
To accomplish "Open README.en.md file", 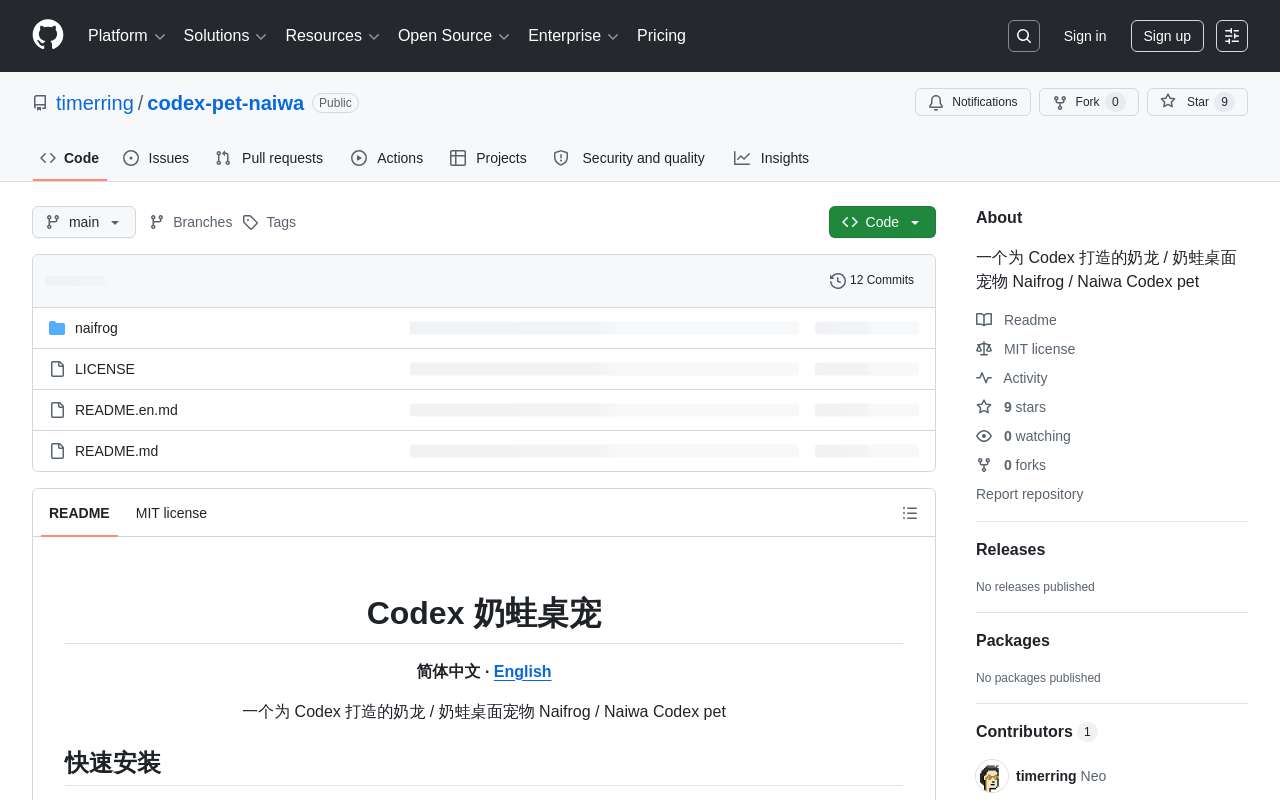I will click(x=126, y=410).
